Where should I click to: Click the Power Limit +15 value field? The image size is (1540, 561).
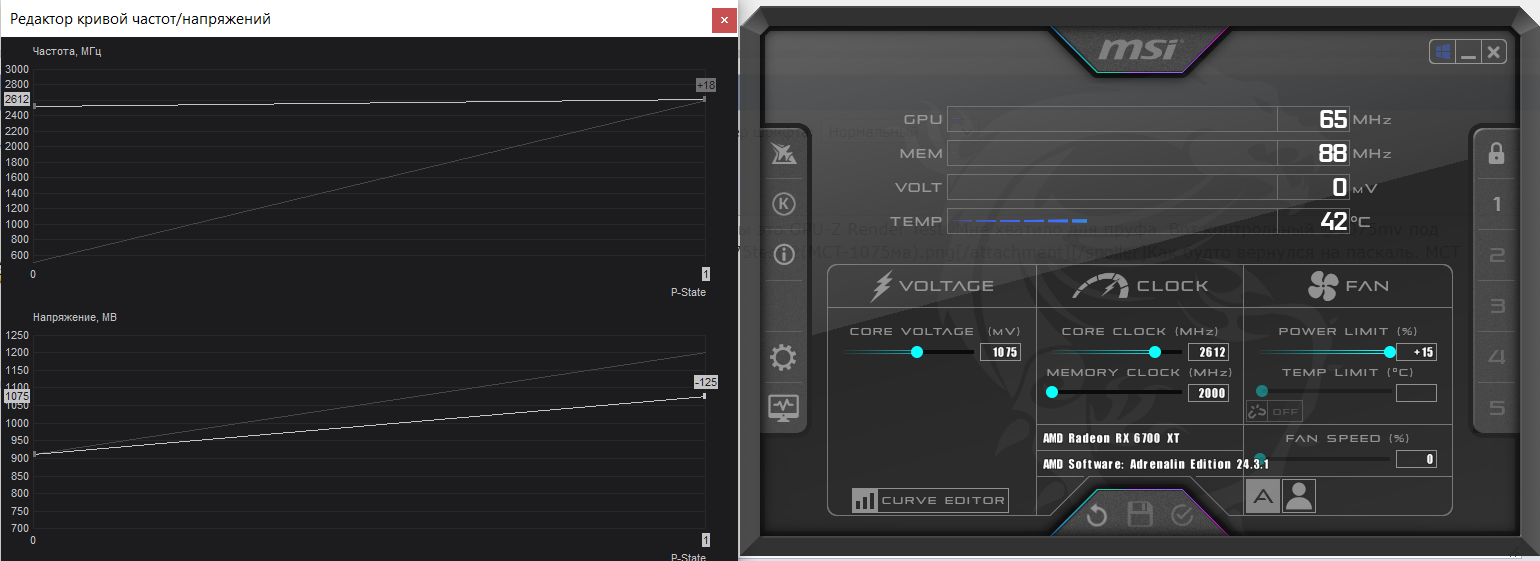1416,352
